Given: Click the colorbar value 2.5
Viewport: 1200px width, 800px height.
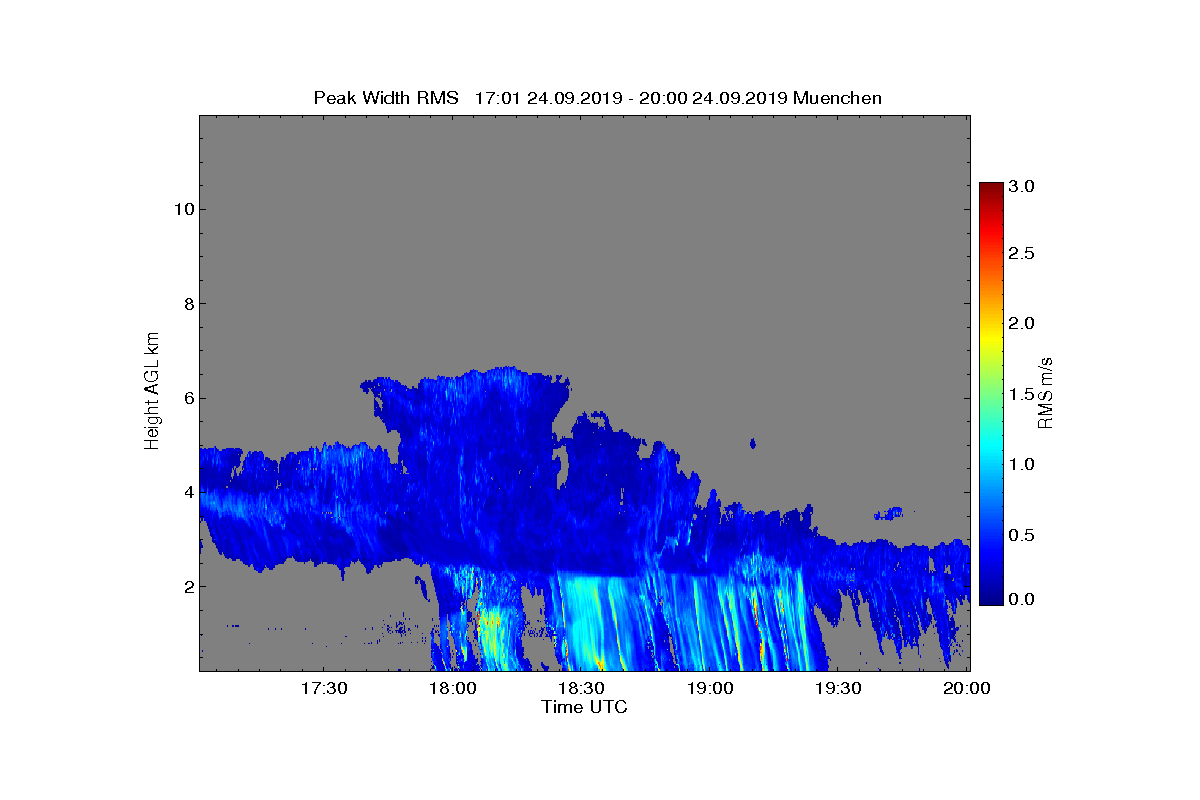Looking at the screenshot, I should click(x=1021, y=254).
